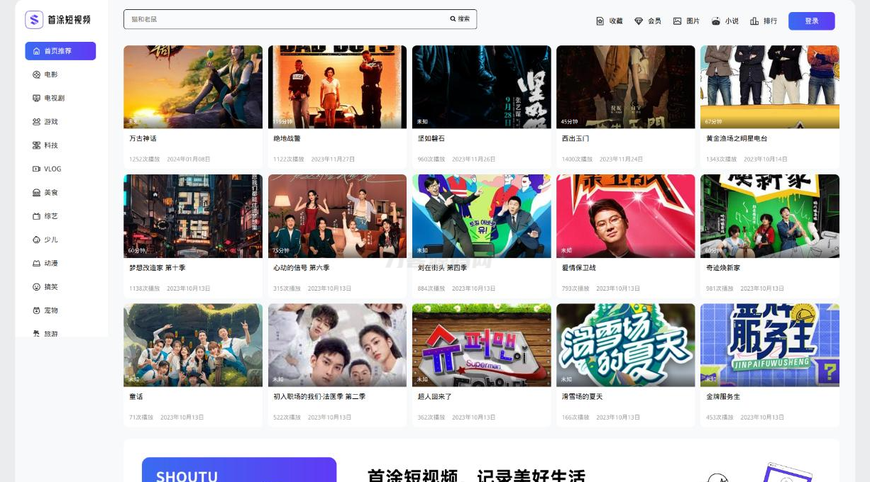Open the 收藏 favorites icon in header

[600, 21]
